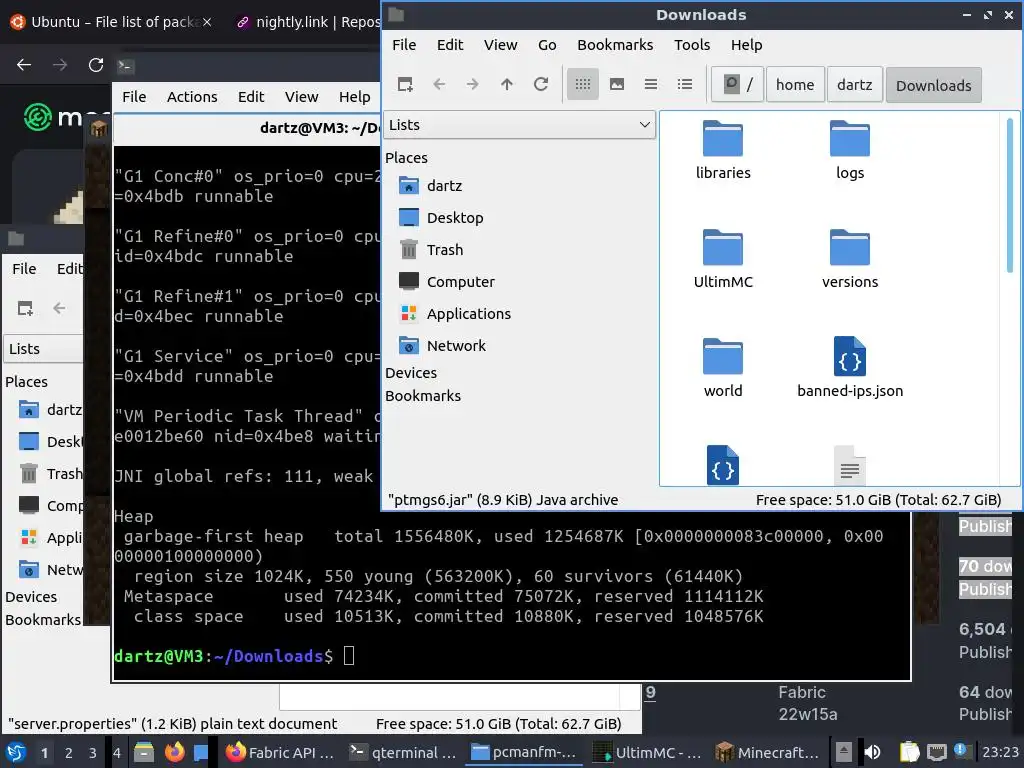Launch file manager from panel quicklaunch
The height and width of the screenshot is (768, 1024).
click(x=144, y=752)
